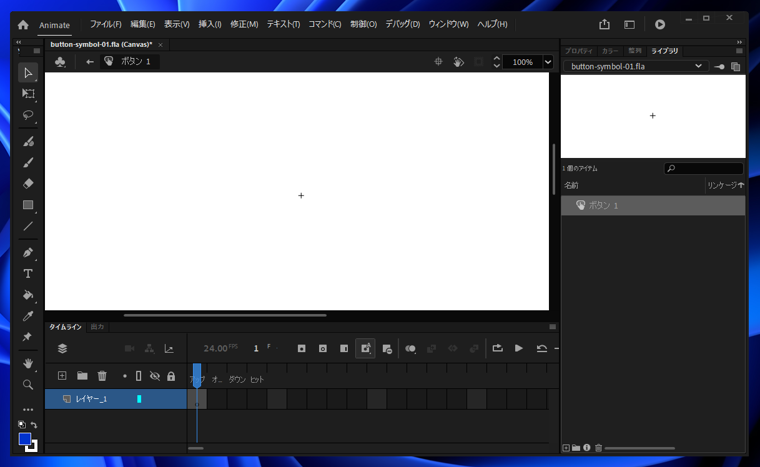Collapse the right panel double-arrow
Image resolution: width=760 pixels, height=467 pixels.
click(739, 42)
